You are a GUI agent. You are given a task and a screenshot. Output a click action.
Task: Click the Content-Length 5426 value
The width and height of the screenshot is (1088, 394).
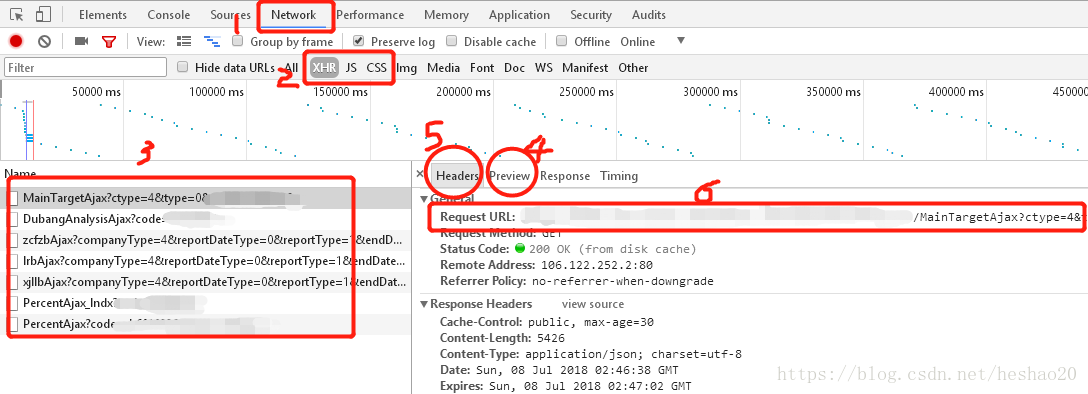click(550, 338)
